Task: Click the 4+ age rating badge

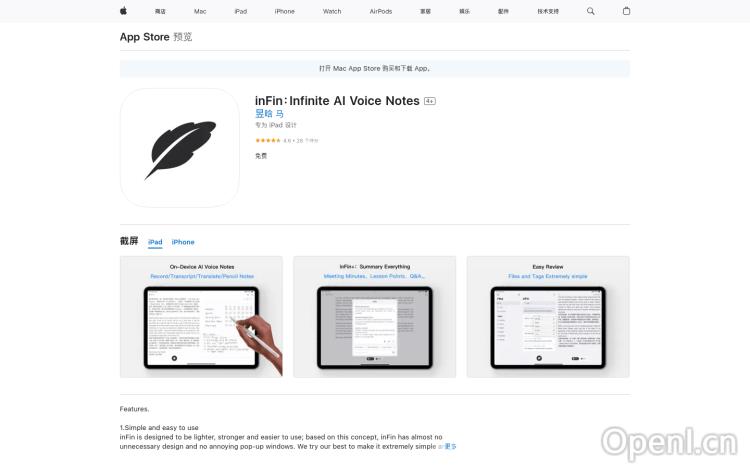Action: (430, 101)
